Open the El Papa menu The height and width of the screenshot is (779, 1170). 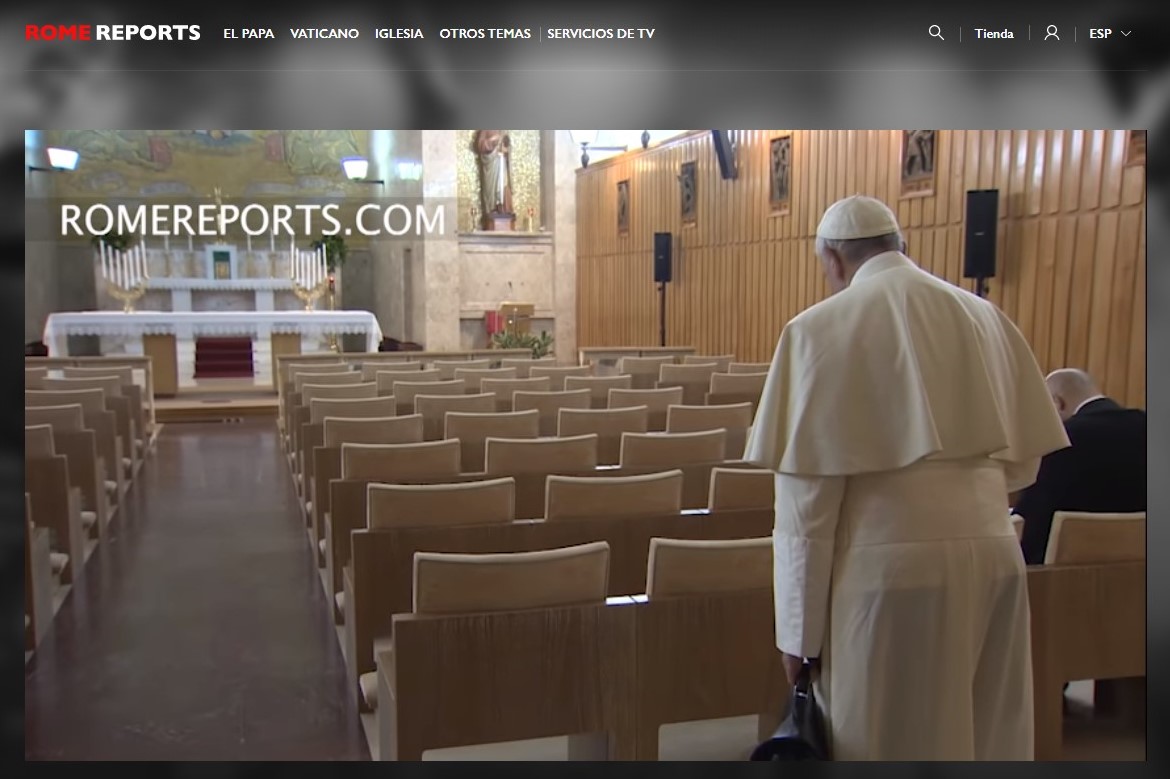pos(248,34)
